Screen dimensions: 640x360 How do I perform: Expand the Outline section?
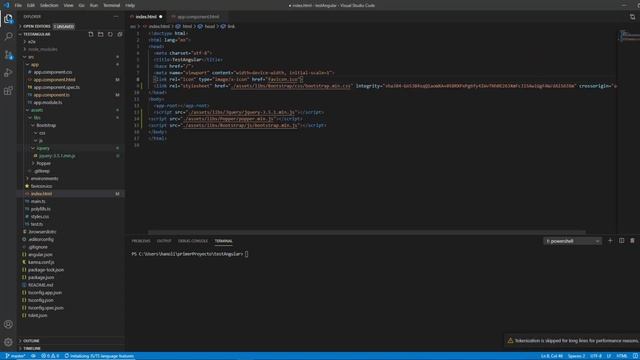point(31,341)
